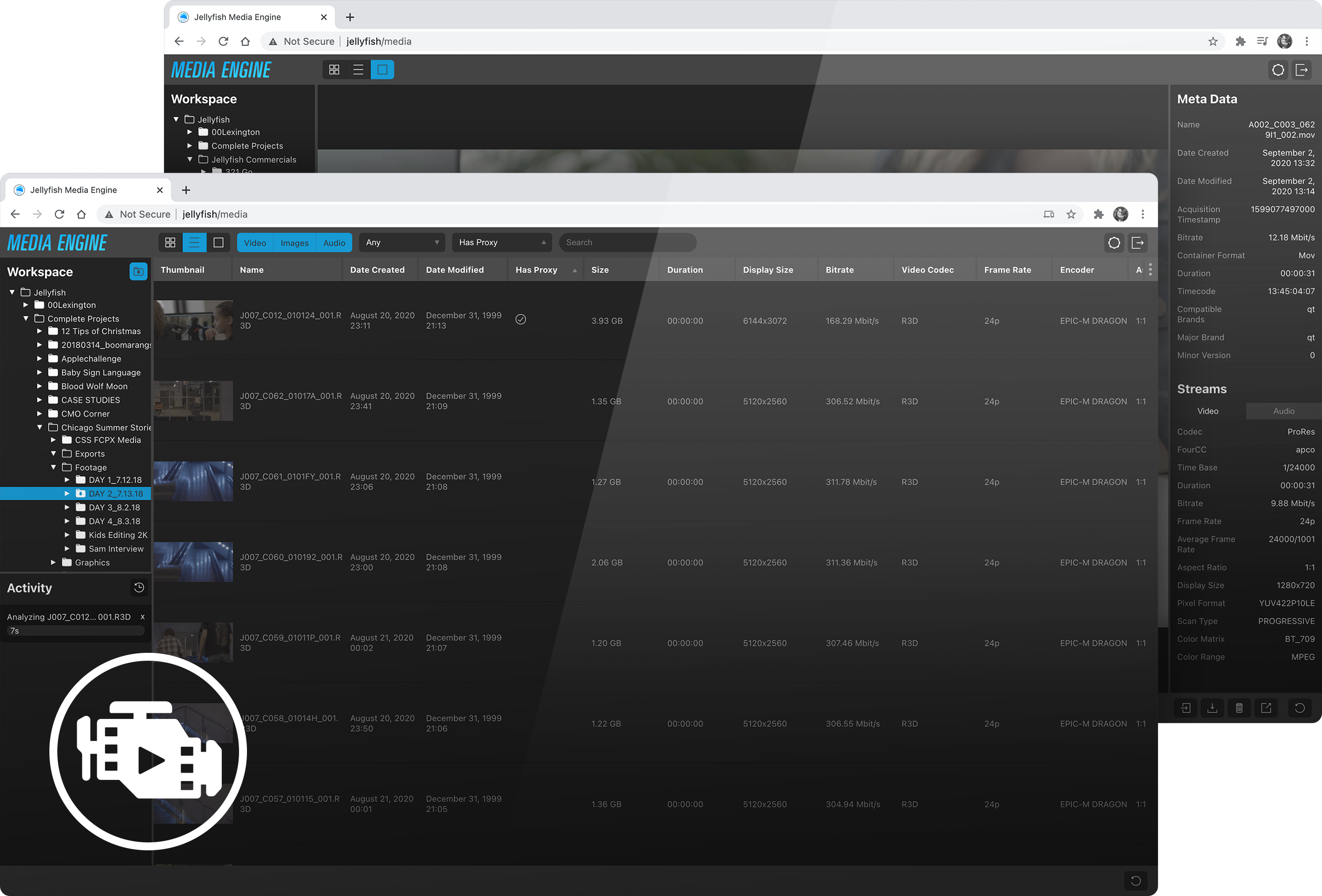Toggle the Audio filter
The width and height of the screenshot is (1322, 896).
[x=334, y=243]
